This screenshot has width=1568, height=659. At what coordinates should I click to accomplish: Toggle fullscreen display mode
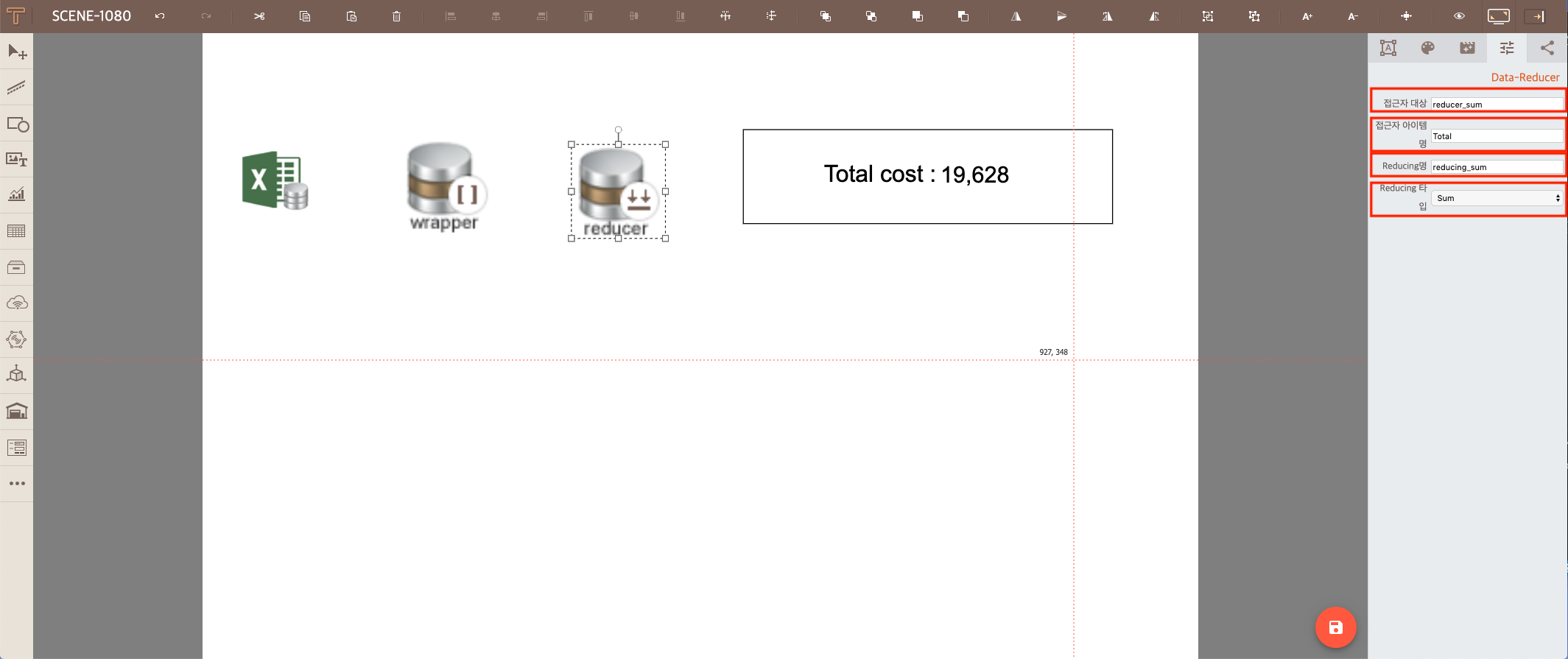1499,16
